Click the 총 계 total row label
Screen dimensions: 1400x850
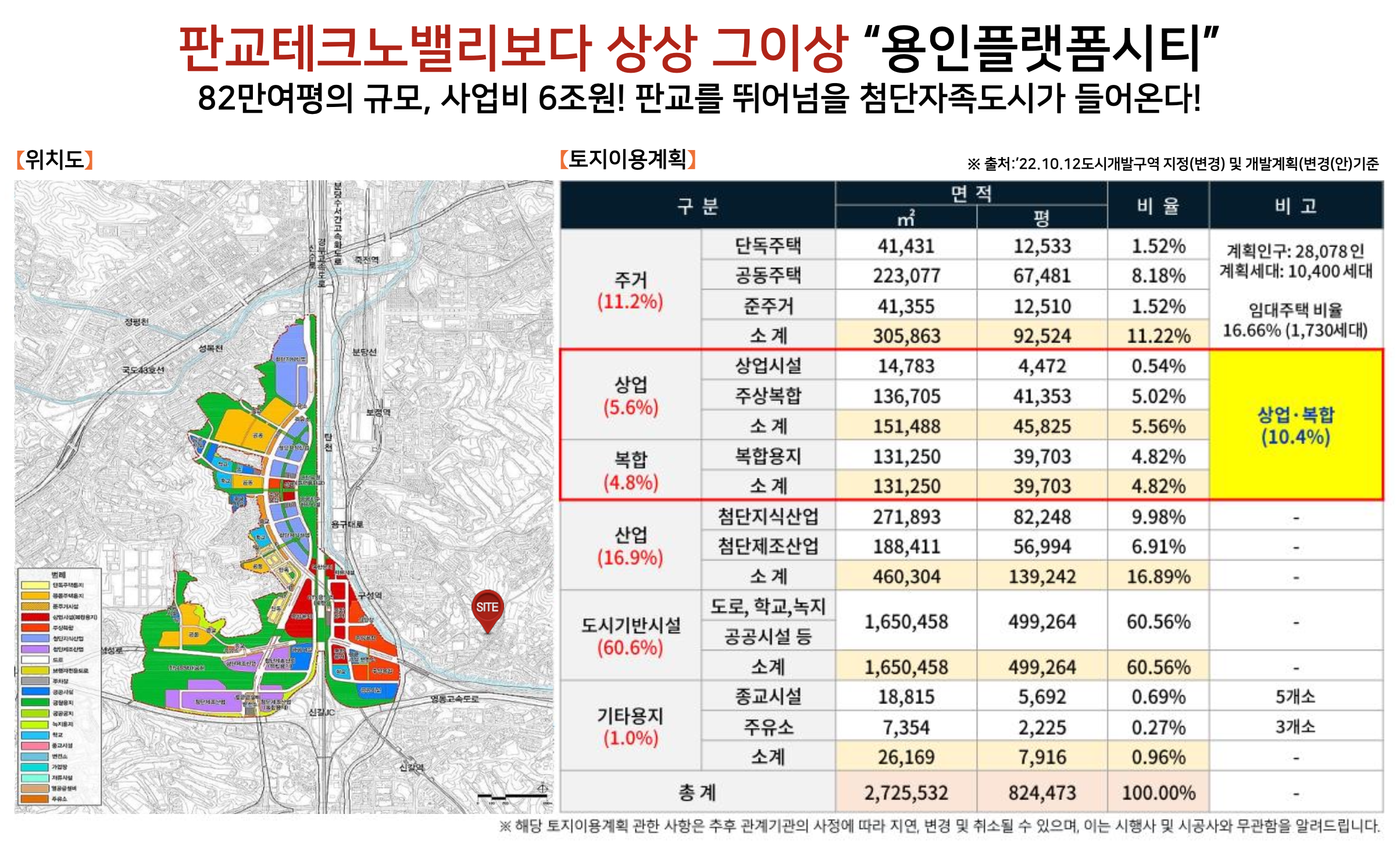(x=698, y=792)
